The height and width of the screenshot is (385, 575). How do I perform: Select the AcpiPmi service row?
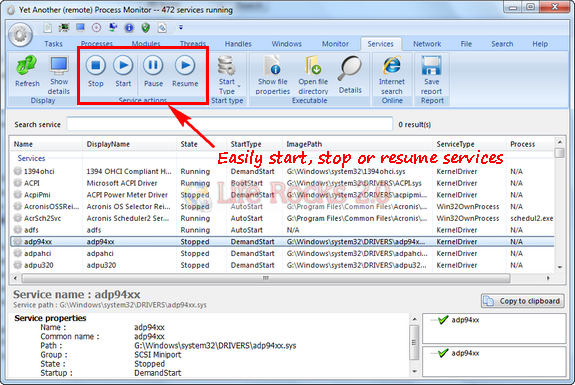tap(282, 195)
